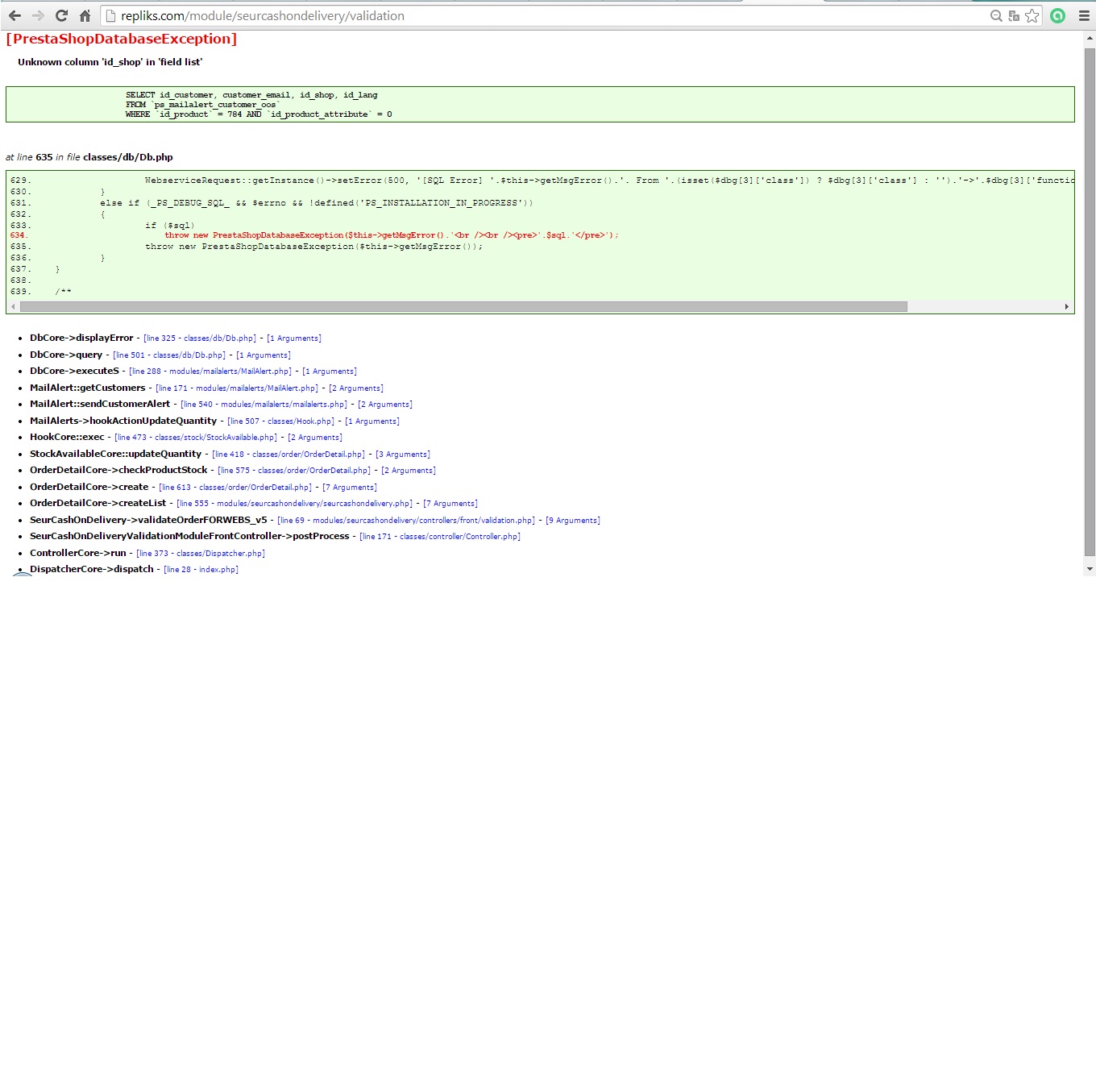Click the 'FROM ps_mailalert_customer_oos' query line
Viewport: 1096px width, 1092px height.
(x=202, y=105)
